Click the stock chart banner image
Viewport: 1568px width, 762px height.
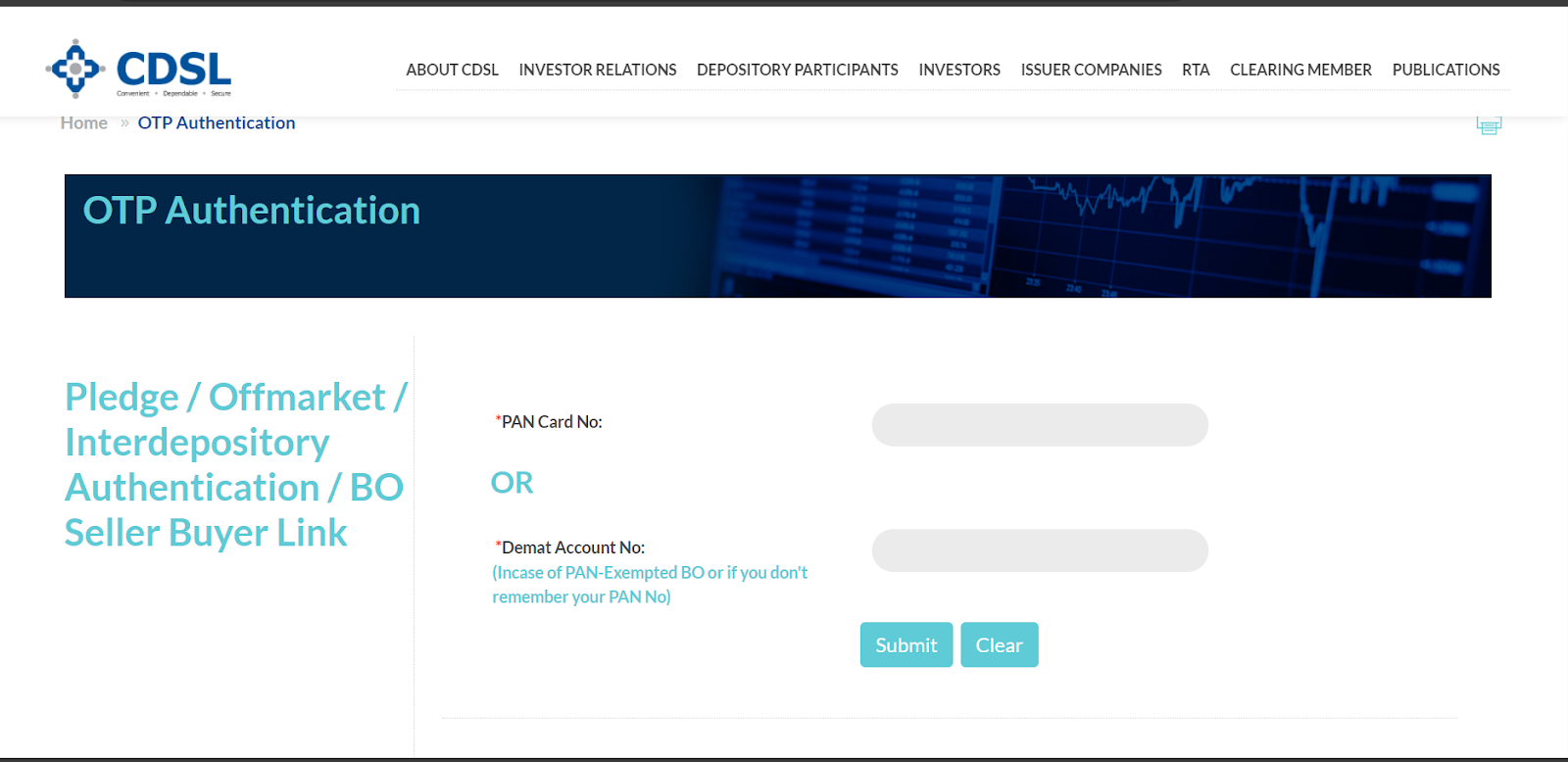tap(1098, 237)
